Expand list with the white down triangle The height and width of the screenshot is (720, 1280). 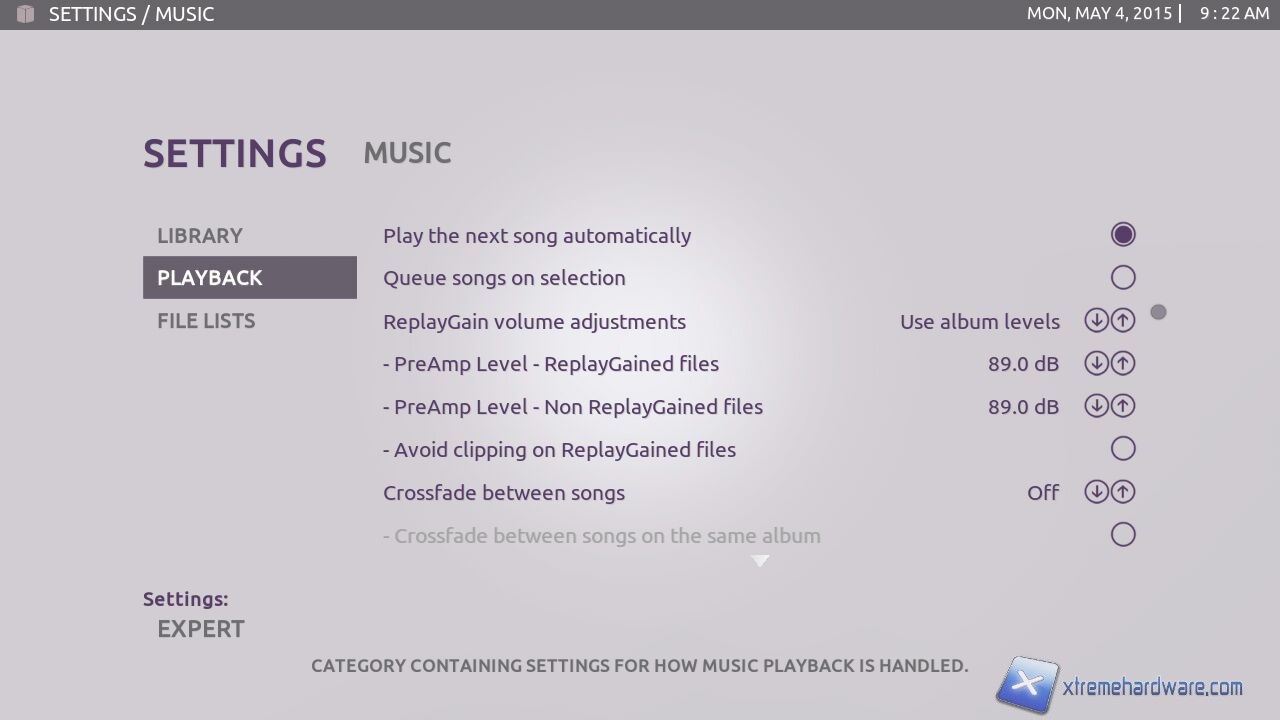760,561
